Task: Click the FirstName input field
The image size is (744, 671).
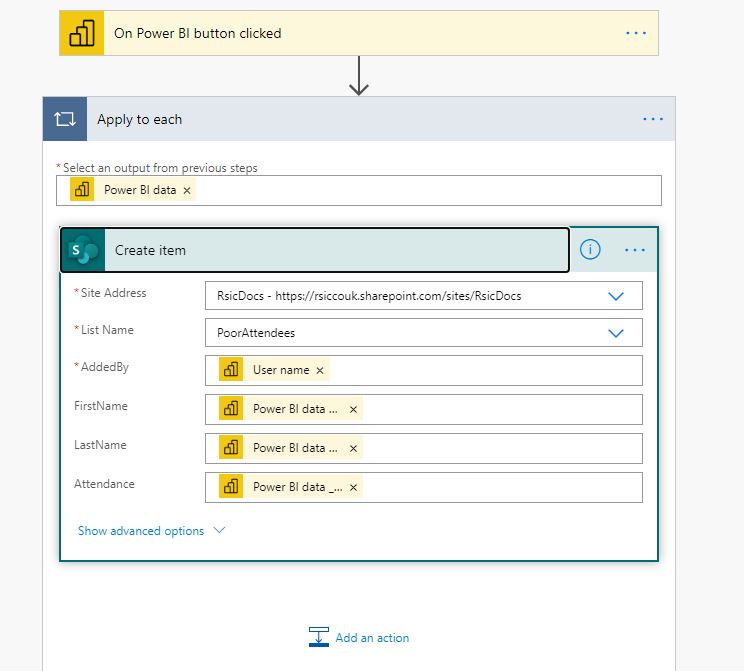Action: click(x=424, y=410)
